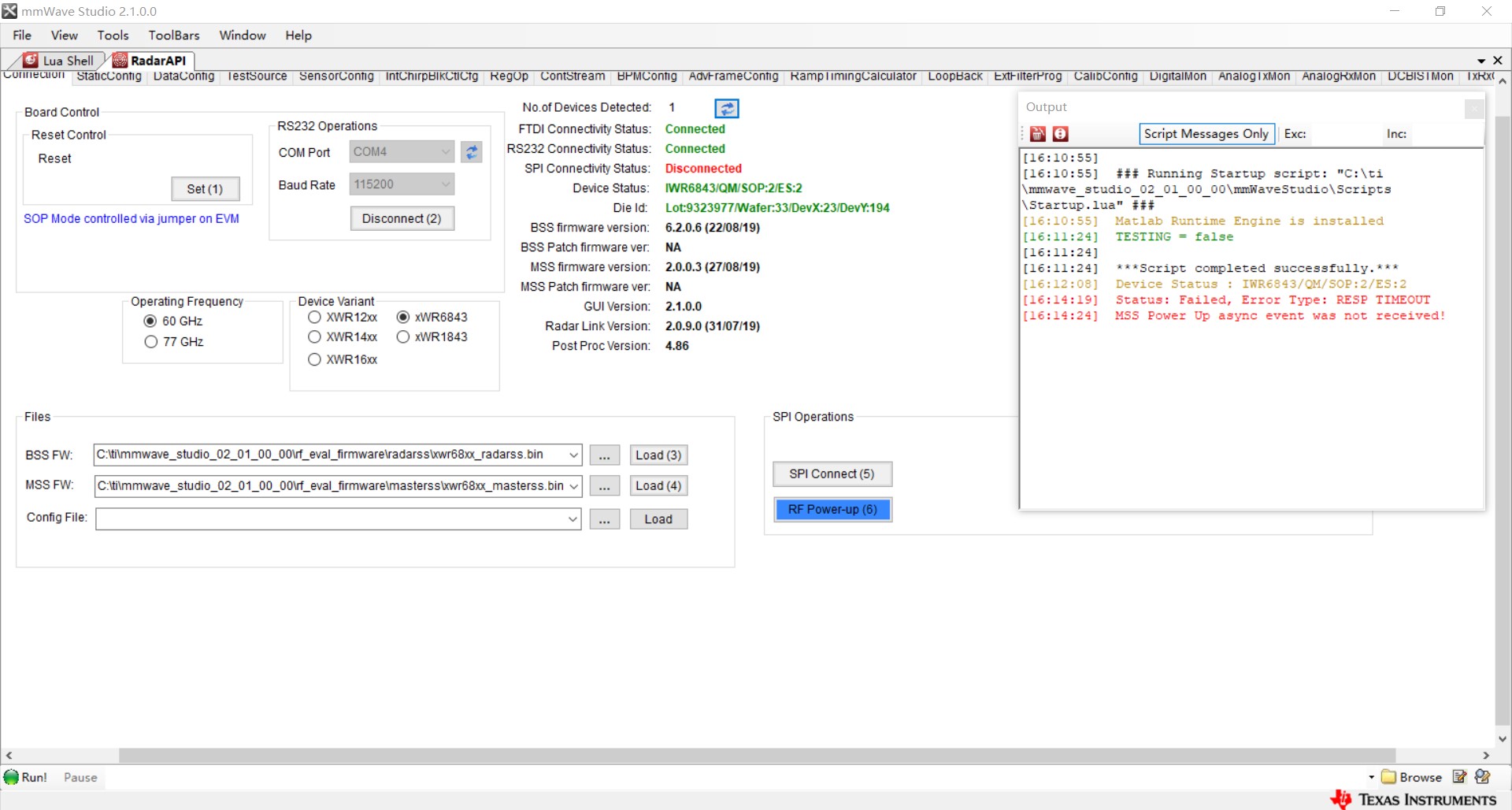Close the RadarAPI document tab

pos(1498,61)
